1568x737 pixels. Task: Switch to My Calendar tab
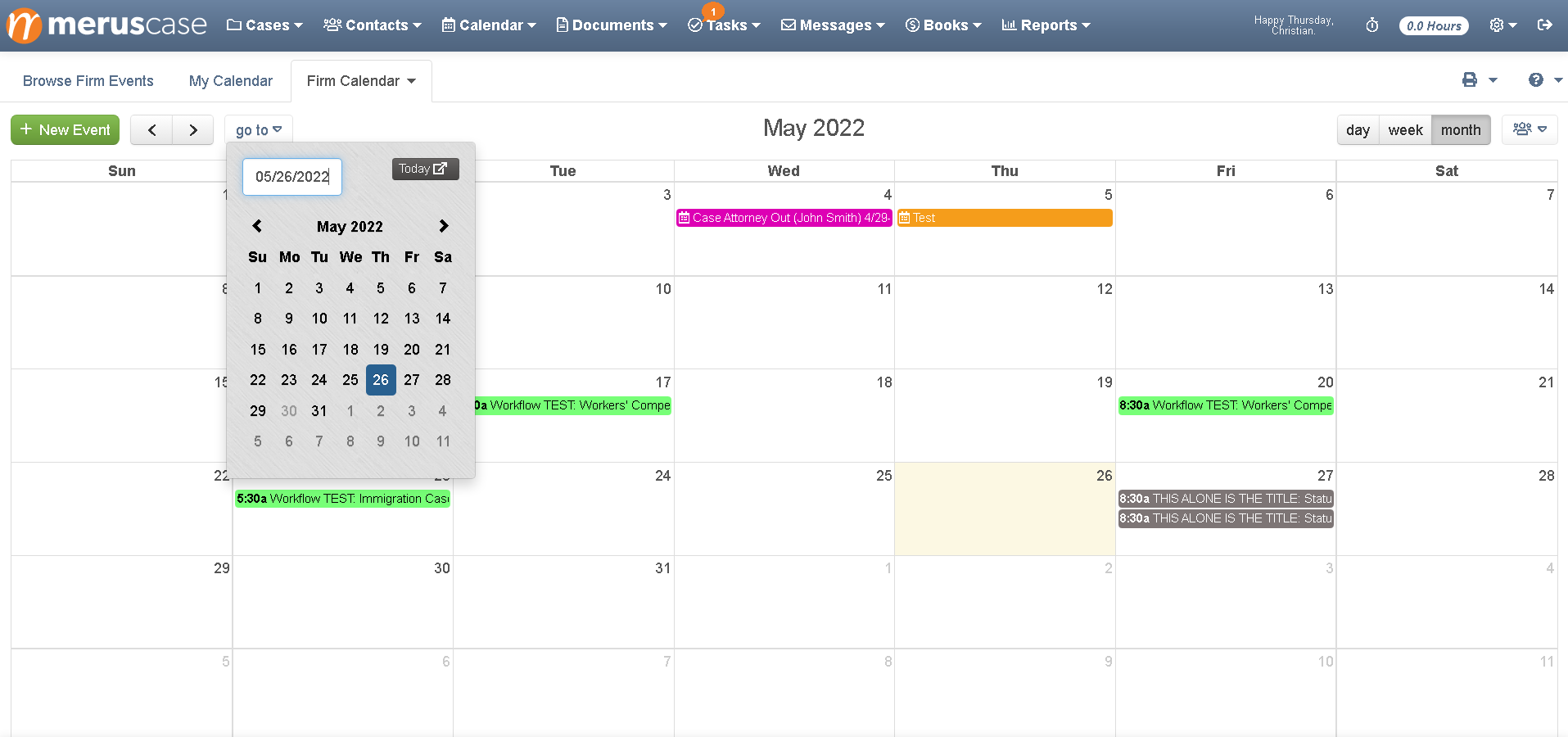[x=231, y=81]
